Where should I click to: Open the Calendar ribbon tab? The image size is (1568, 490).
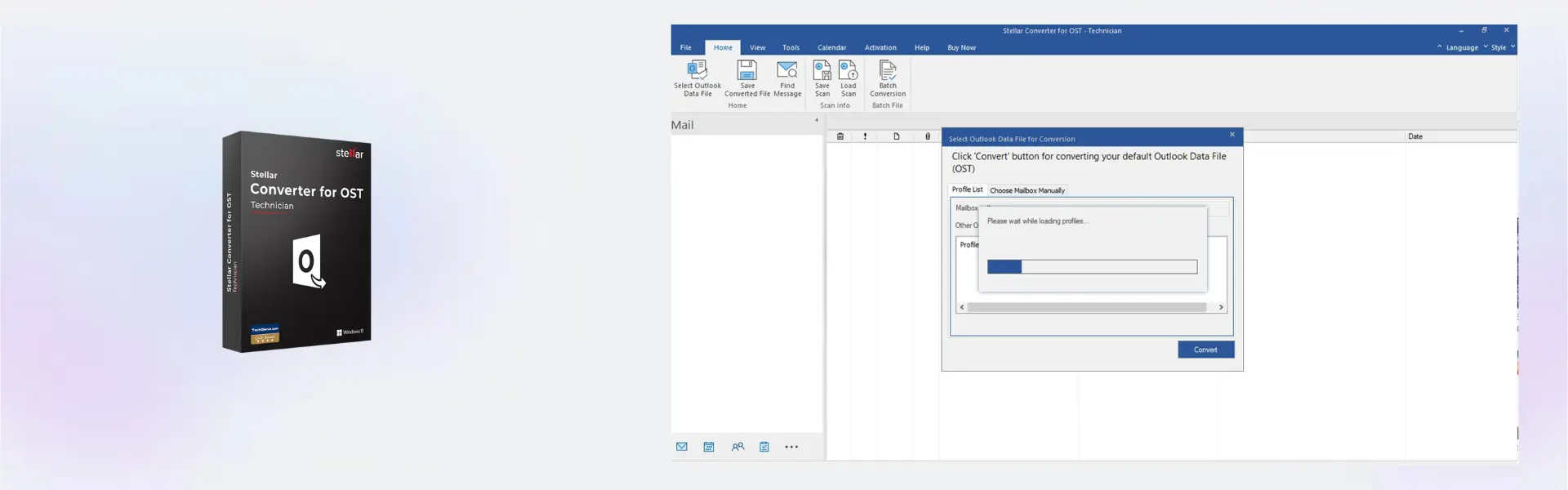(832, 47)
